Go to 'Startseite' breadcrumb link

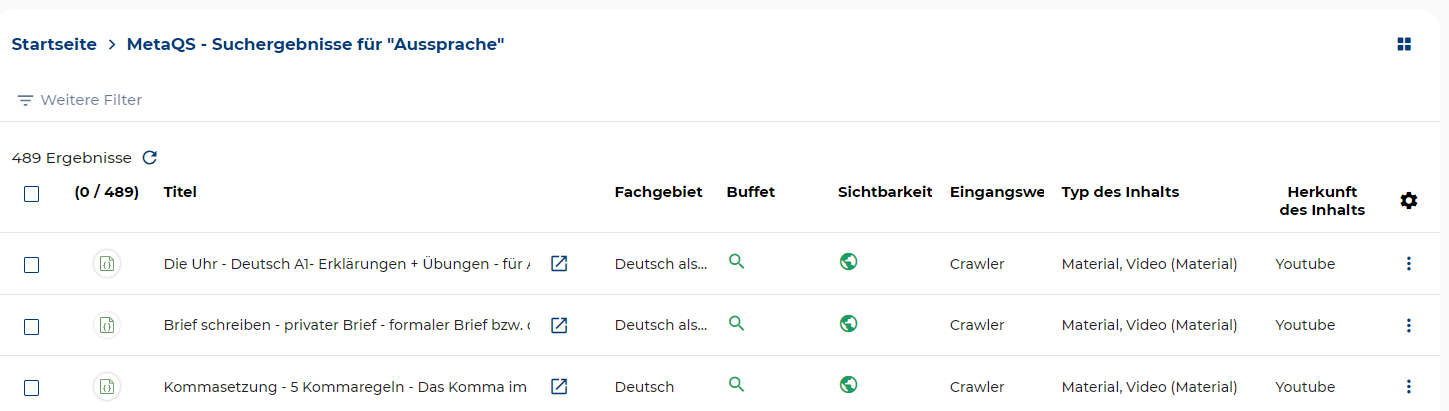click(x=54, y=44)
